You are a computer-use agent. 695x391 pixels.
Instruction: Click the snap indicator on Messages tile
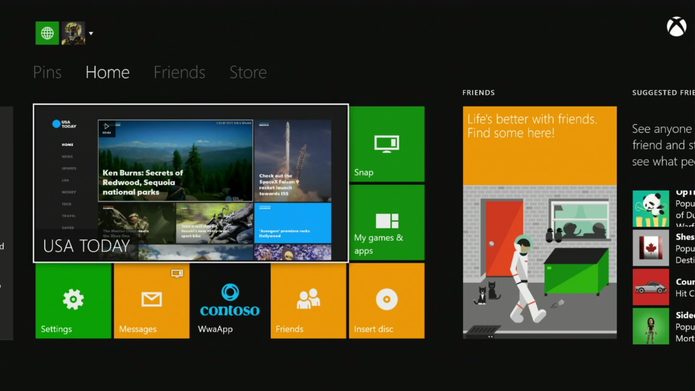pos(177,273)
